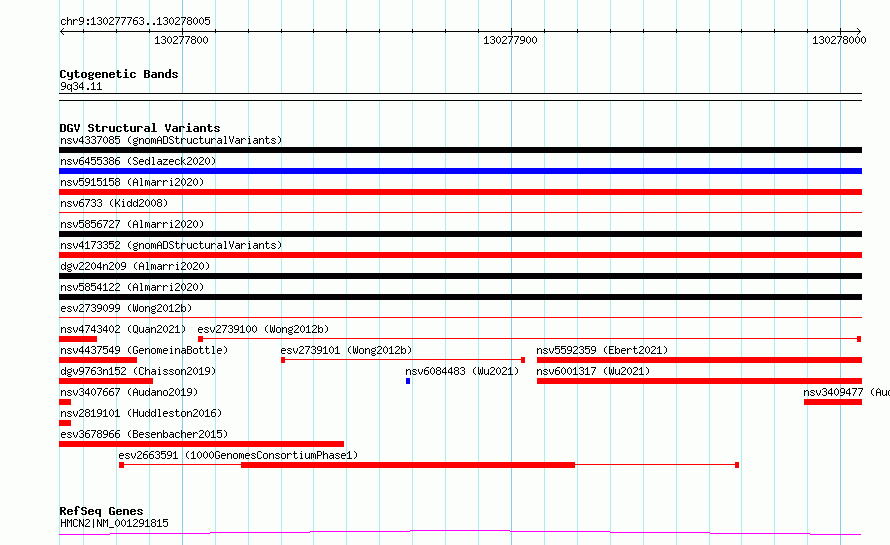
Task: Click nsv4743402 Quan2021 variant label
Action: [123, 329]
